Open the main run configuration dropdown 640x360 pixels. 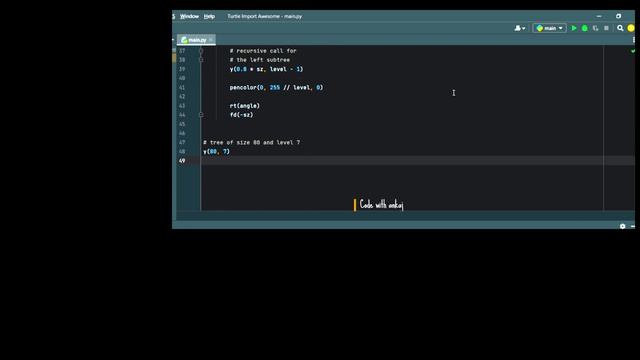pyautogui.click(x=549, y=28)
